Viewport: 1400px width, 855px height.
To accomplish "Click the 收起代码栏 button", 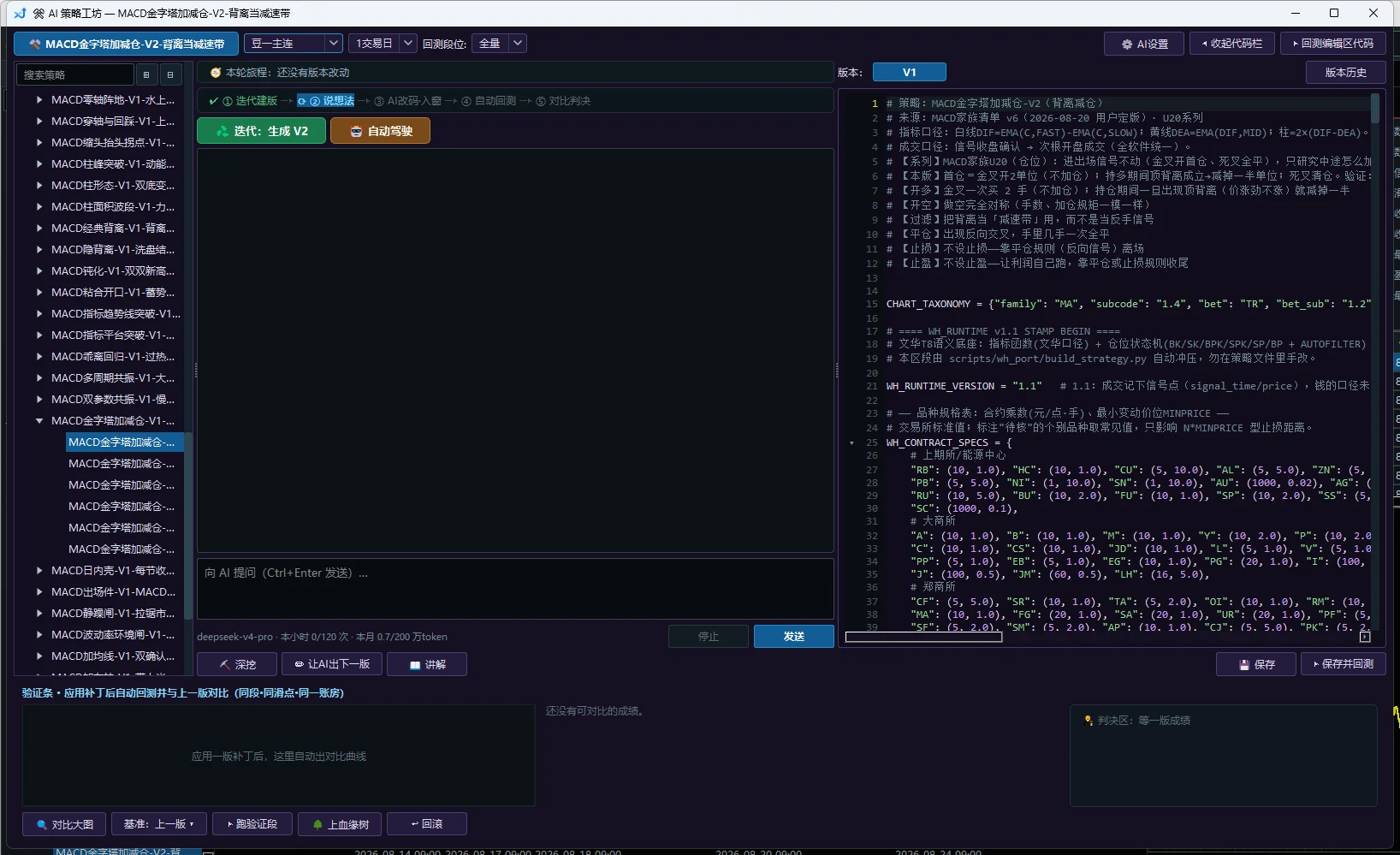I will (x=1232, y=44).
